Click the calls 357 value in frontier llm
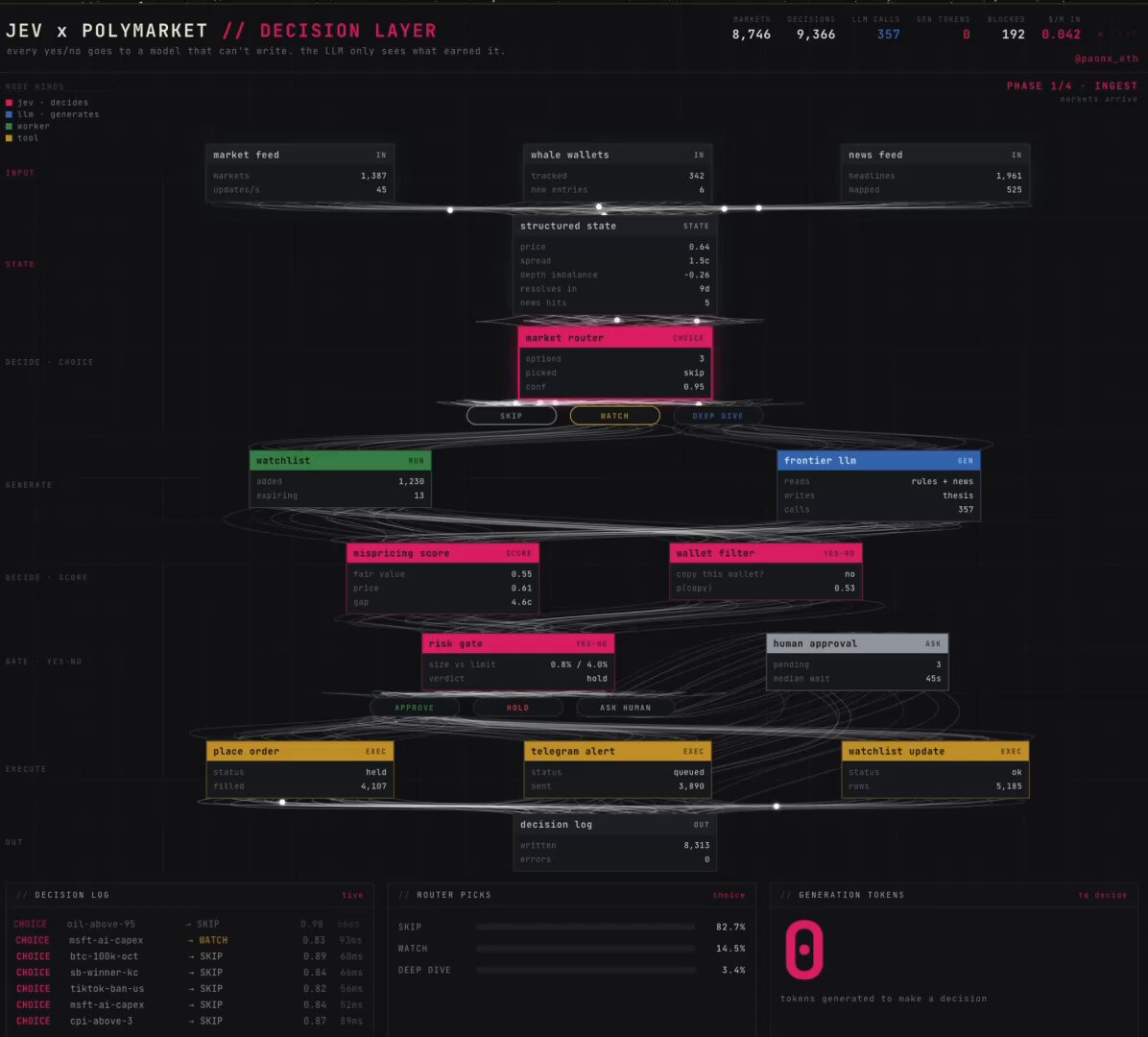1148x1037 pixels. click(966, 510)
